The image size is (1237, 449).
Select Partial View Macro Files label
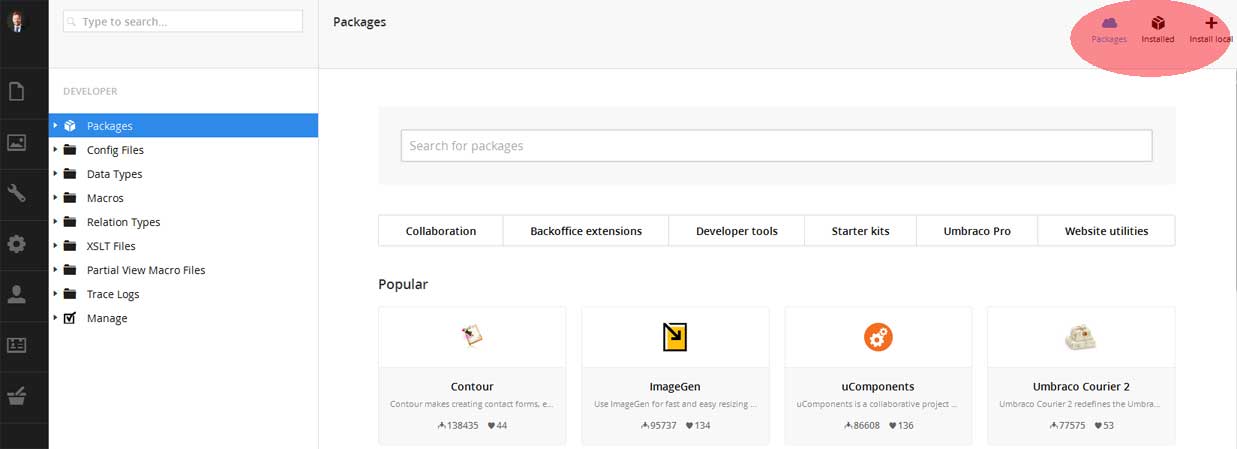coord(146,270)
